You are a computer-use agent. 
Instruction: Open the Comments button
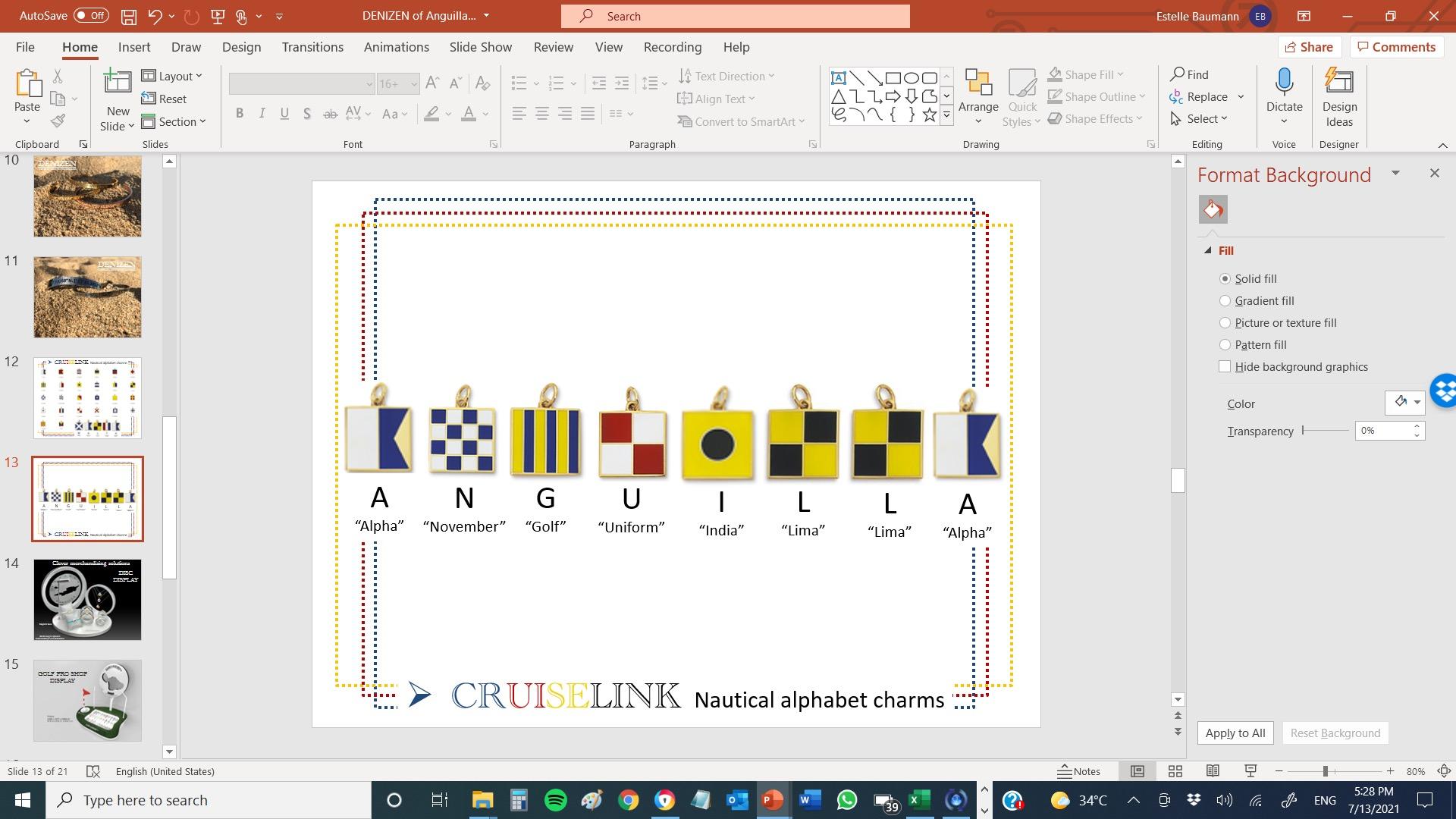click(1395, 47)
